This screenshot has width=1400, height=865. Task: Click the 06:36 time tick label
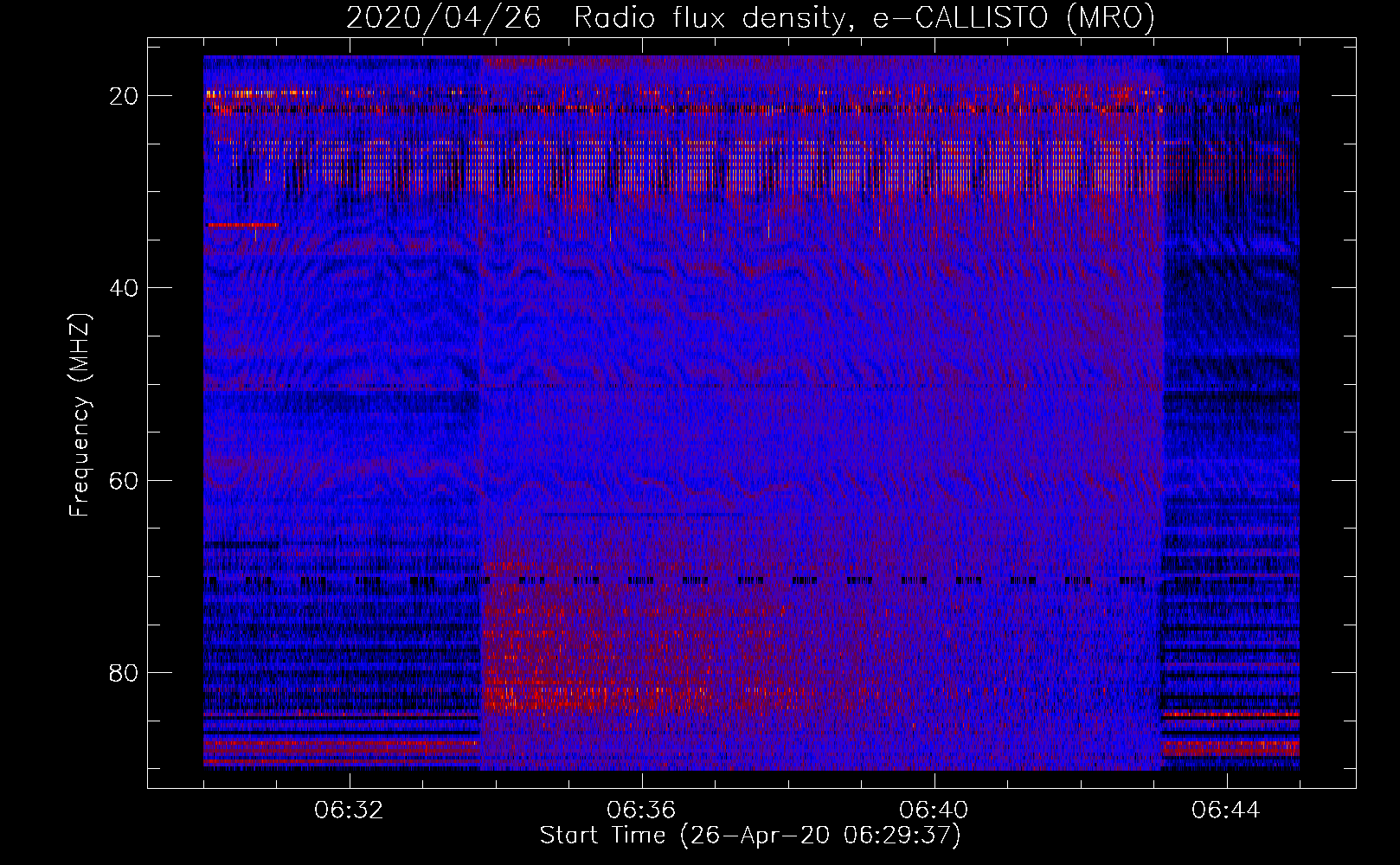(641, 811)
